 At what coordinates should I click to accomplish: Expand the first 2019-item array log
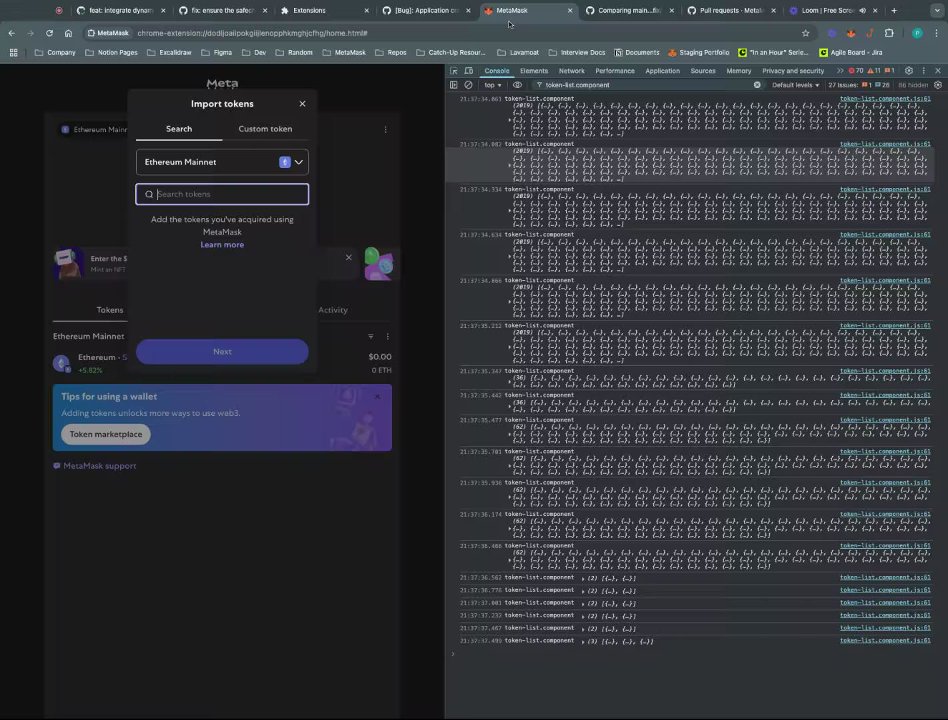point(510,120)
